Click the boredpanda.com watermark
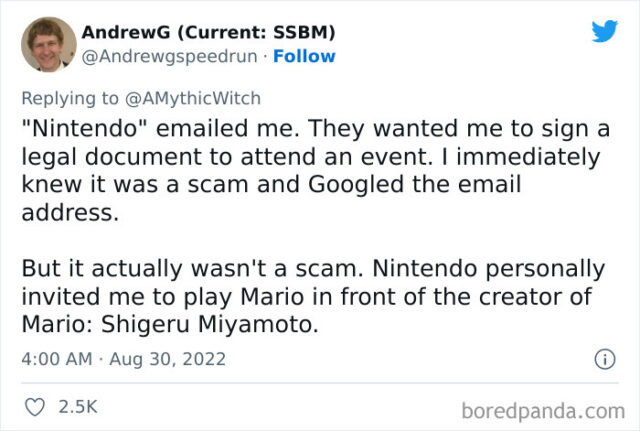Viewport: 640px width, 431px height. [544, 409]
